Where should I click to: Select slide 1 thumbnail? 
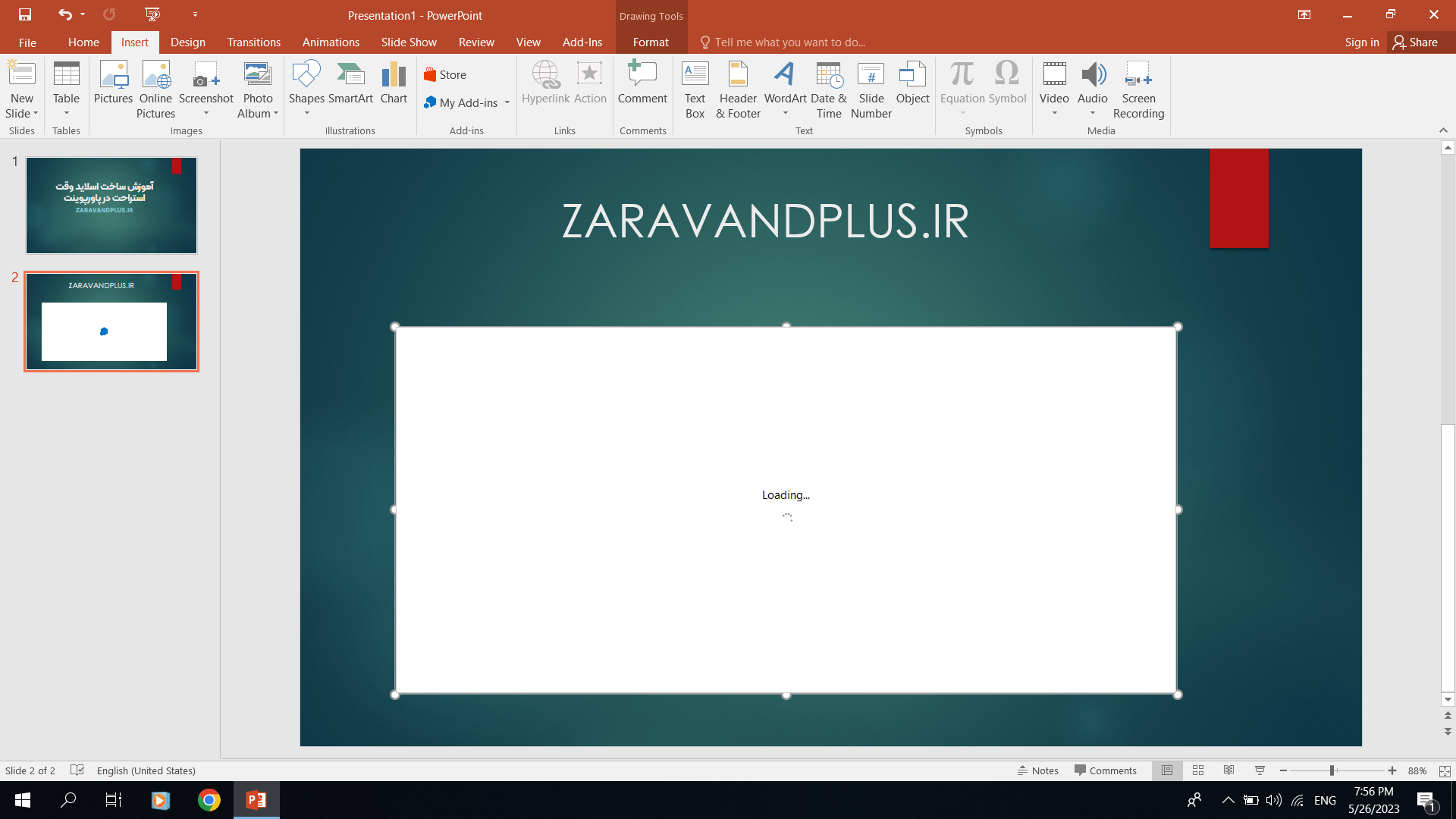point(111,206)
